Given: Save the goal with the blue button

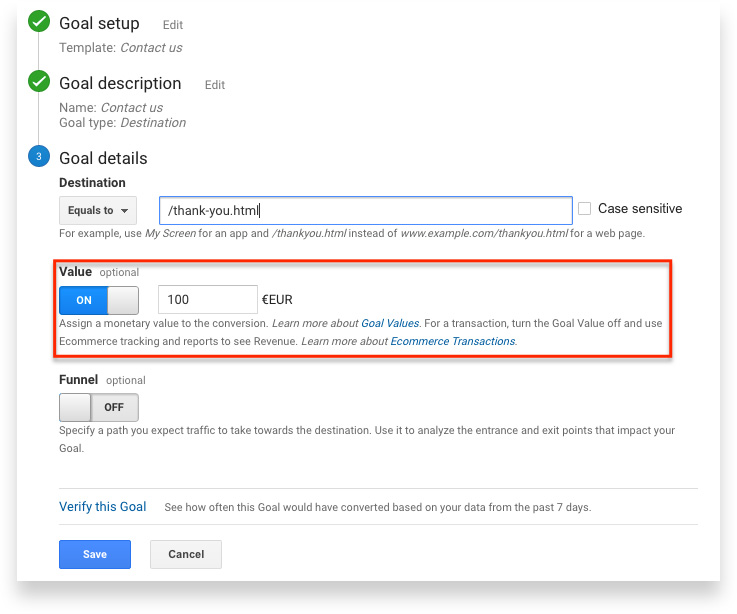Looking at the screenshot, I should [95, 554].
